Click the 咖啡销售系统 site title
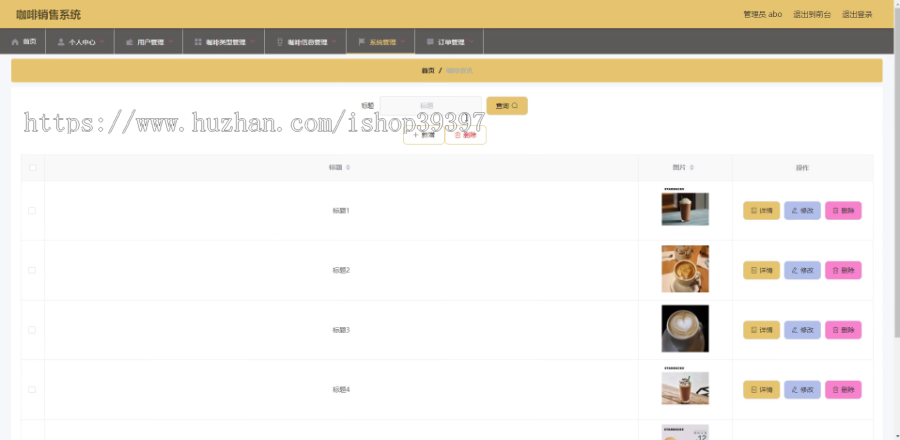This screenshot has height=440, width=900. [x=49, y=15]
